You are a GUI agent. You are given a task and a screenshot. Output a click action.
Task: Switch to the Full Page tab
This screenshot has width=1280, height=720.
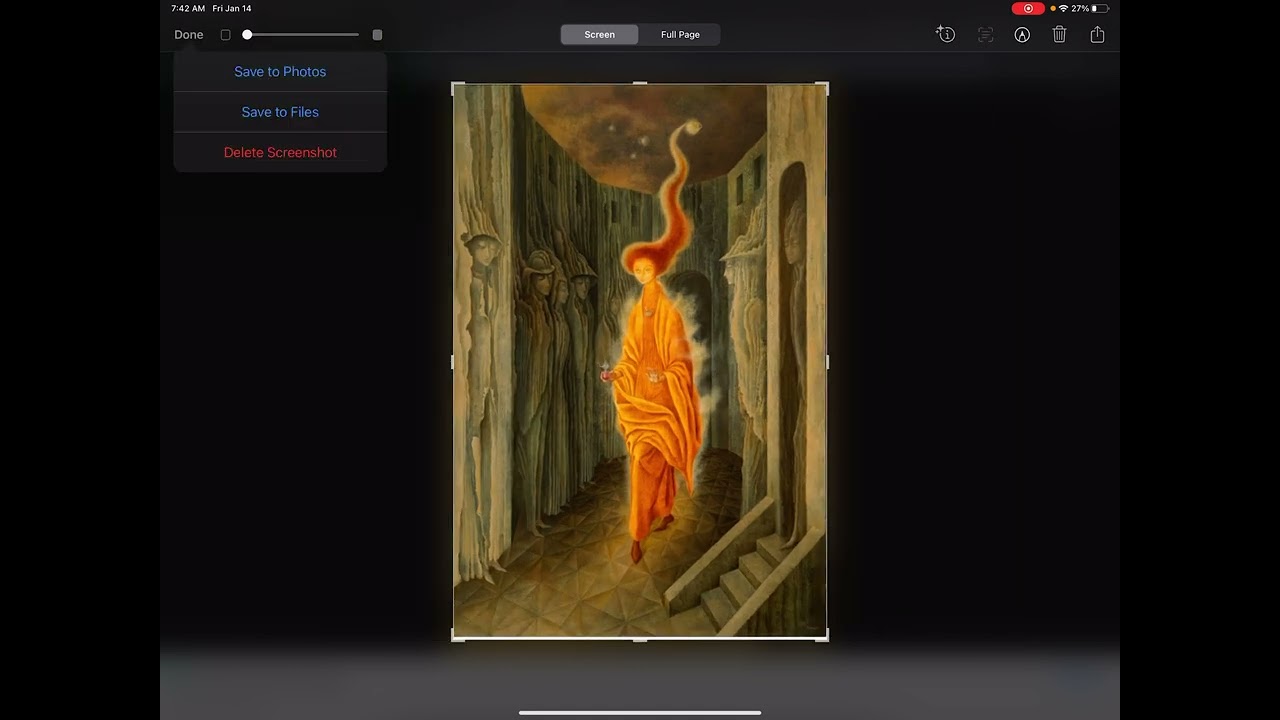(x=680, y=34)
